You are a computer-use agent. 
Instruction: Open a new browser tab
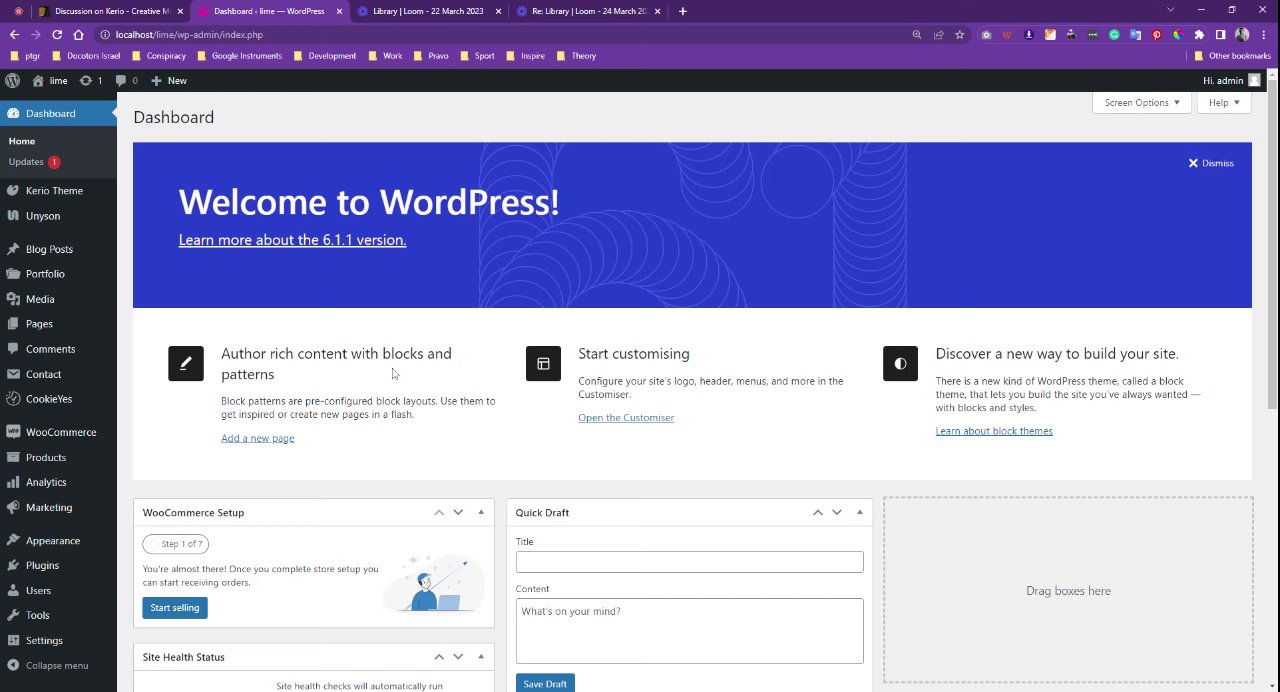(x=682, y=11)
